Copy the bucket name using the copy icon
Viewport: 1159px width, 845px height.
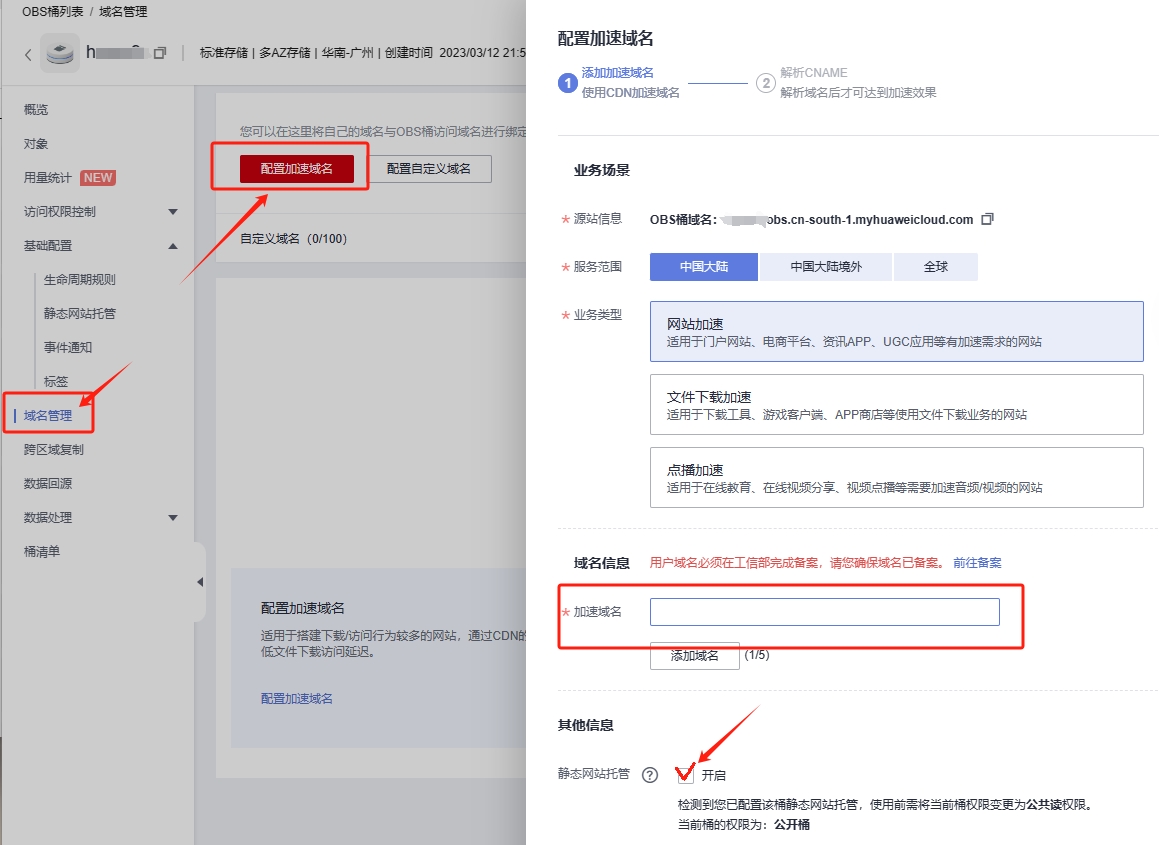tap(160, 53)
